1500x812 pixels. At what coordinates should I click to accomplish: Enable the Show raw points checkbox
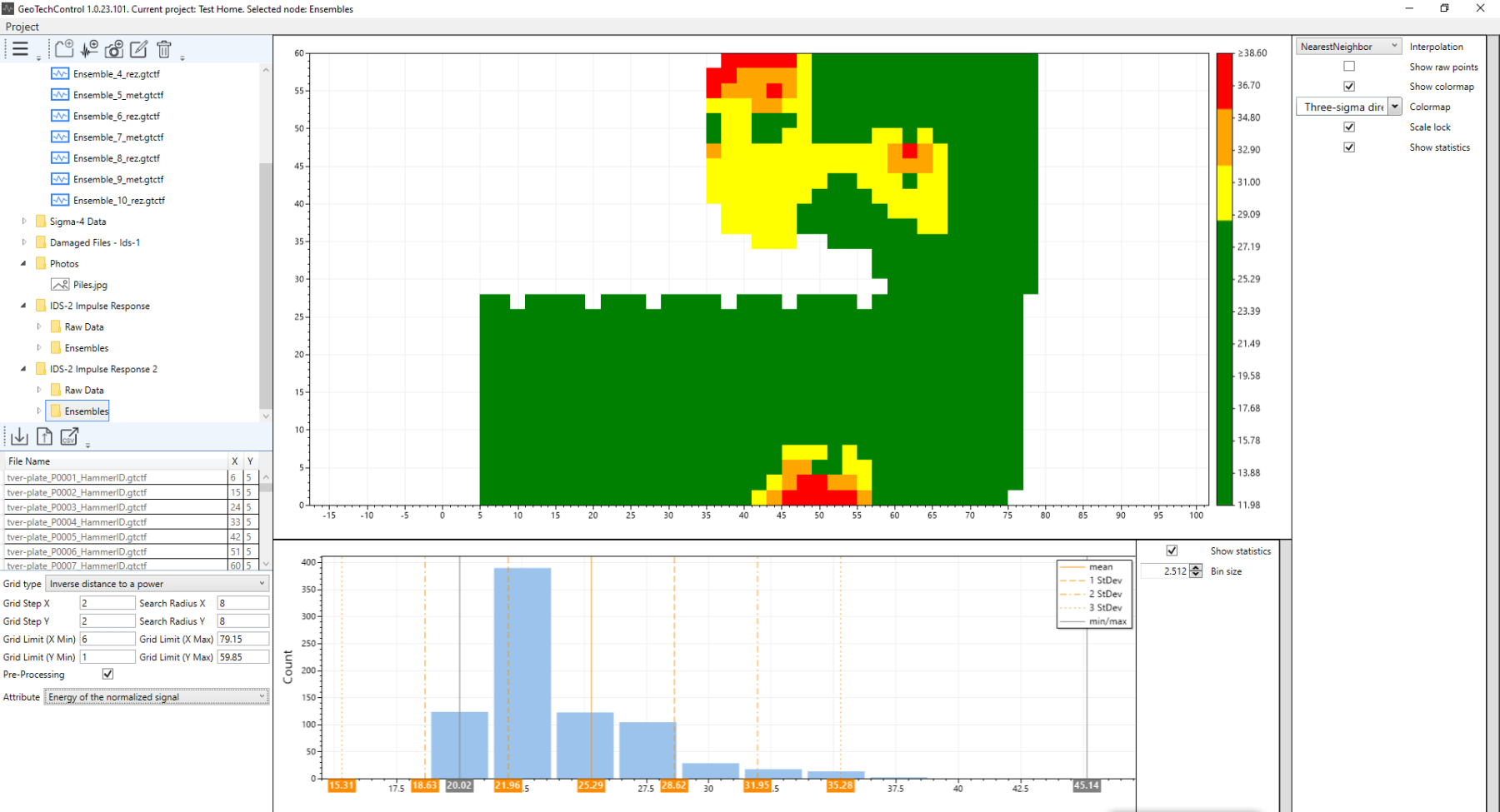click(x=1349, y=67)
